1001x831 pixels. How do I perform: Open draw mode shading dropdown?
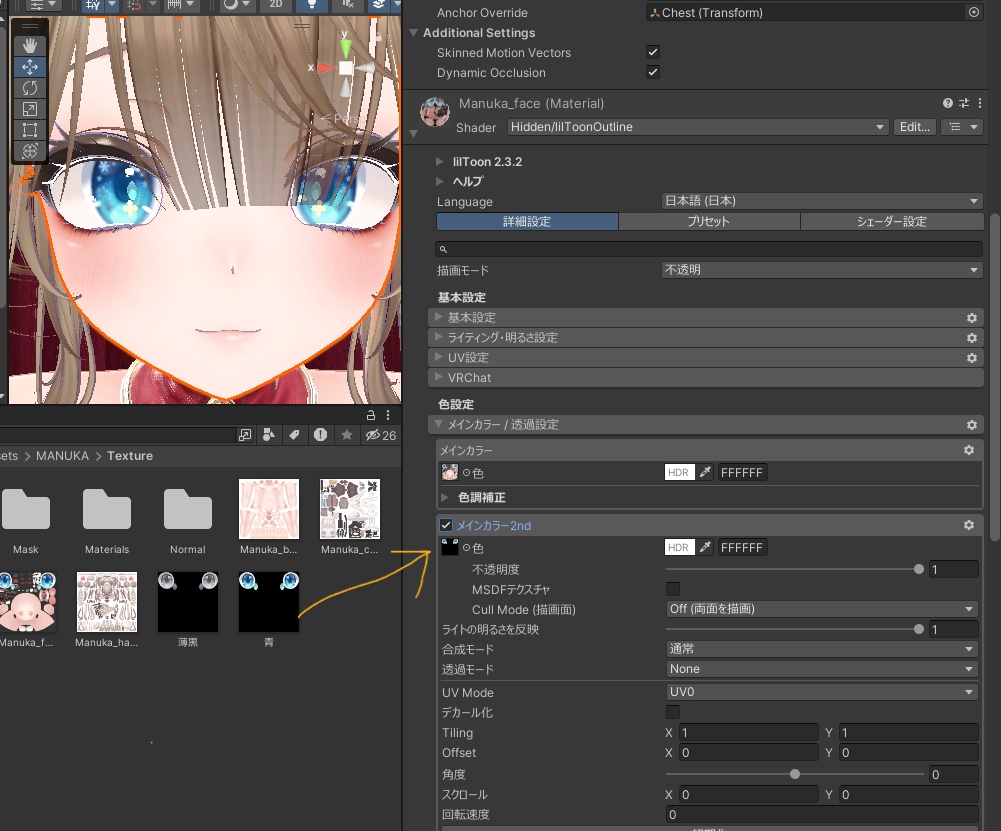click(x=236, y=4)
